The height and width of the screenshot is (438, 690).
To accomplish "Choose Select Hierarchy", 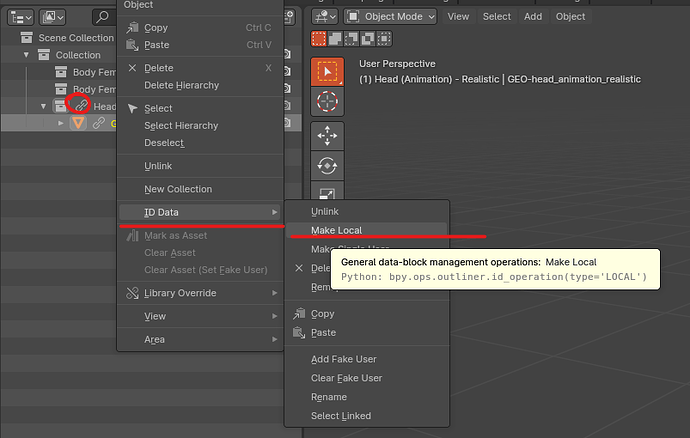I will click(200, 125).
